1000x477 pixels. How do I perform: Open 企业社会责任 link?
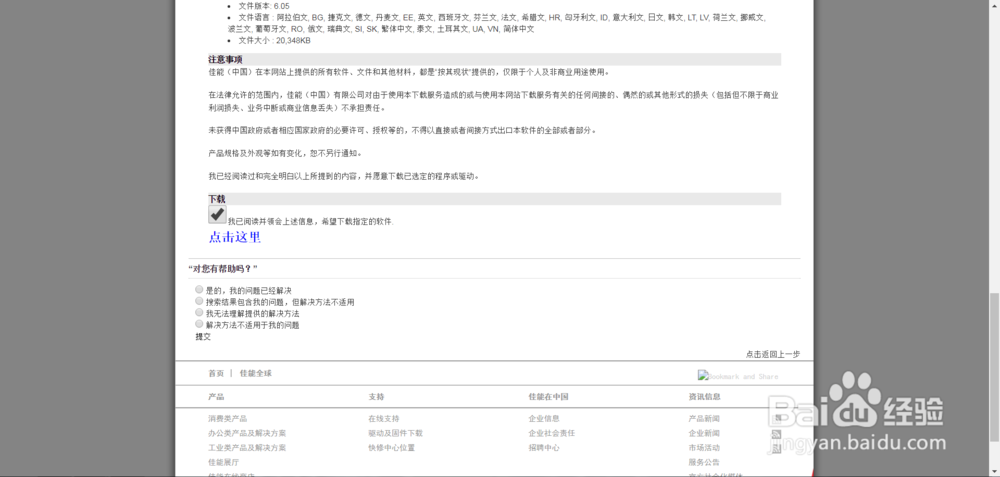click(x=552, y=433)
